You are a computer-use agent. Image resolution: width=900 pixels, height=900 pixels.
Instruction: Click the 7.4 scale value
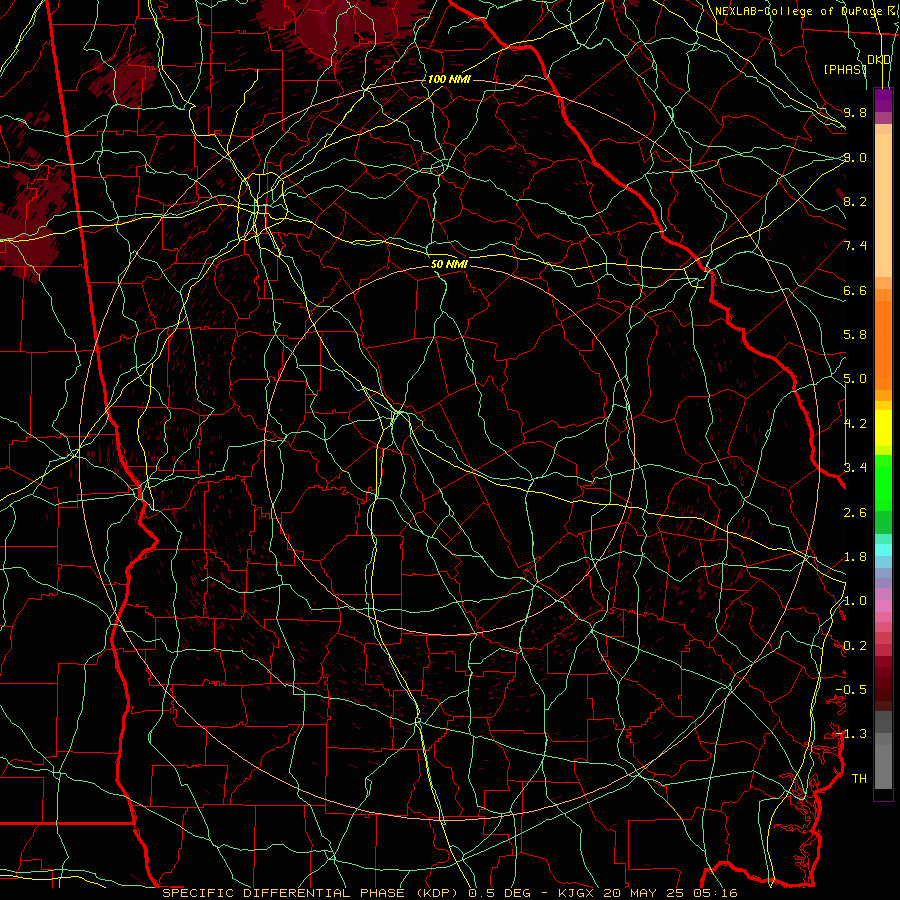pos(855,246)
